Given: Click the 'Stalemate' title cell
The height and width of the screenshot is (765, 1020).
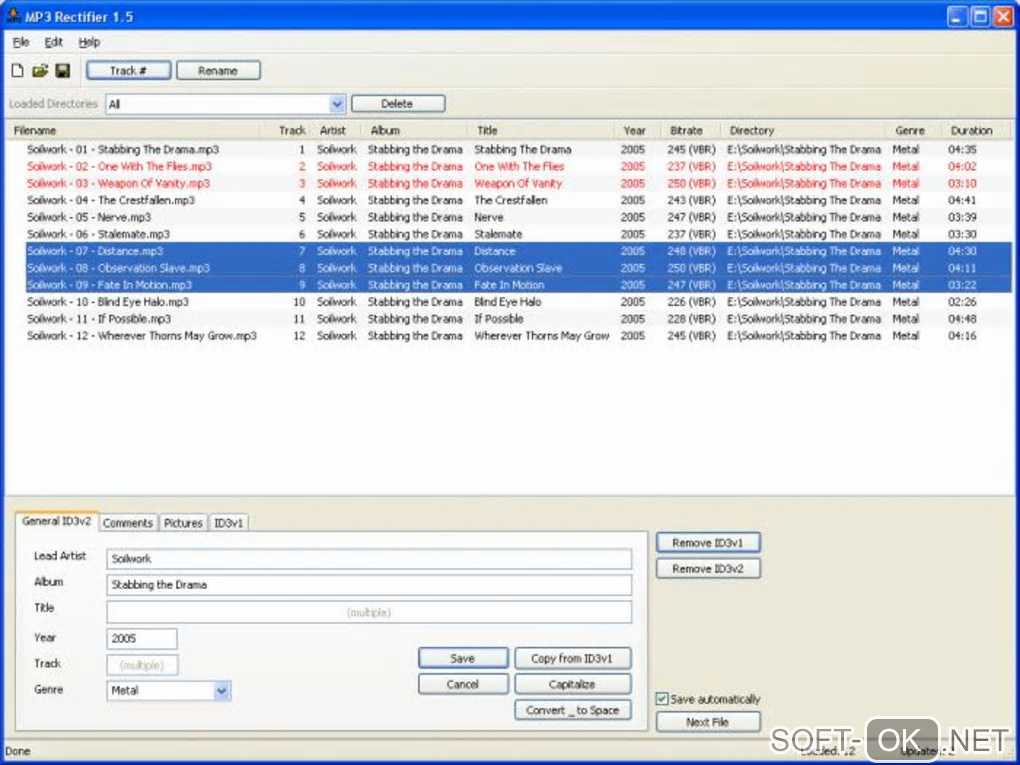Looking at the screenshot, I should (498, 234).
